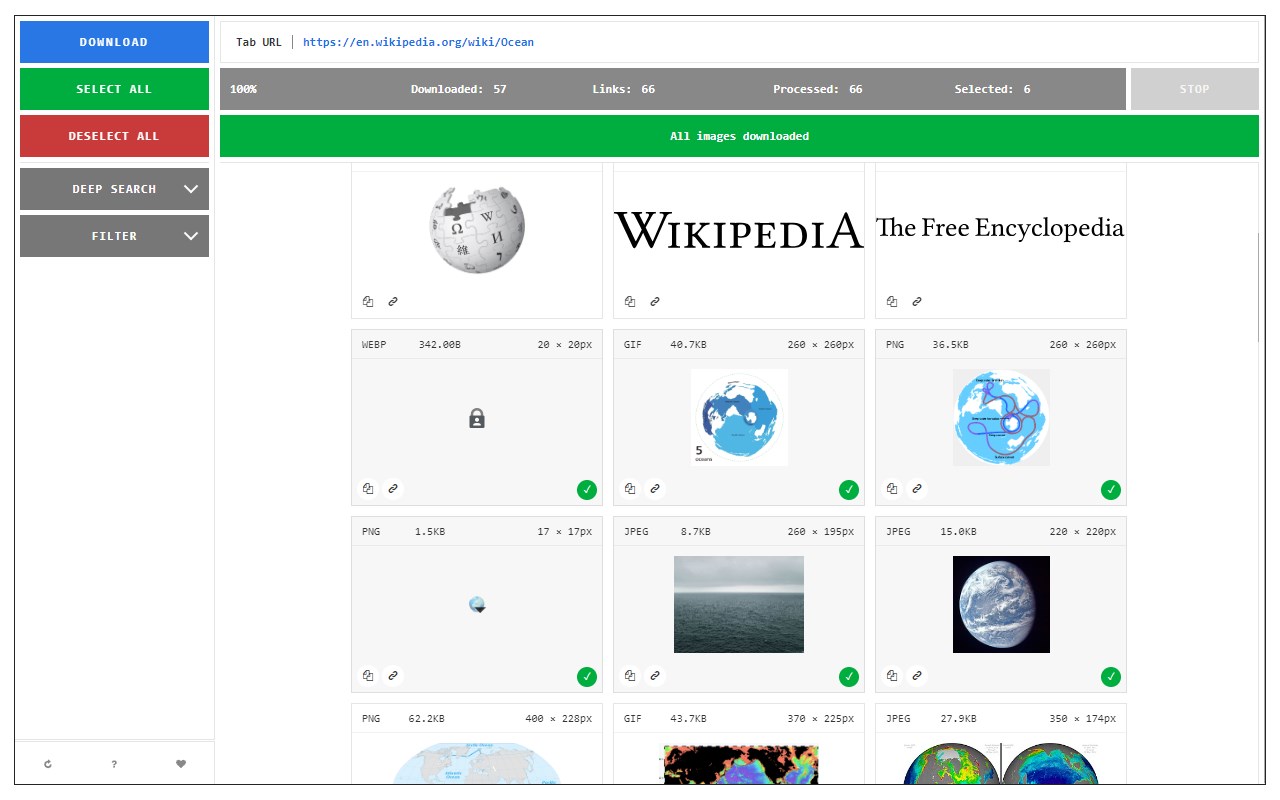Copy the JPEG 15.0KB Earth photo
The height and width of the screenshot is (800, 1280).
(x=892, y=676)
